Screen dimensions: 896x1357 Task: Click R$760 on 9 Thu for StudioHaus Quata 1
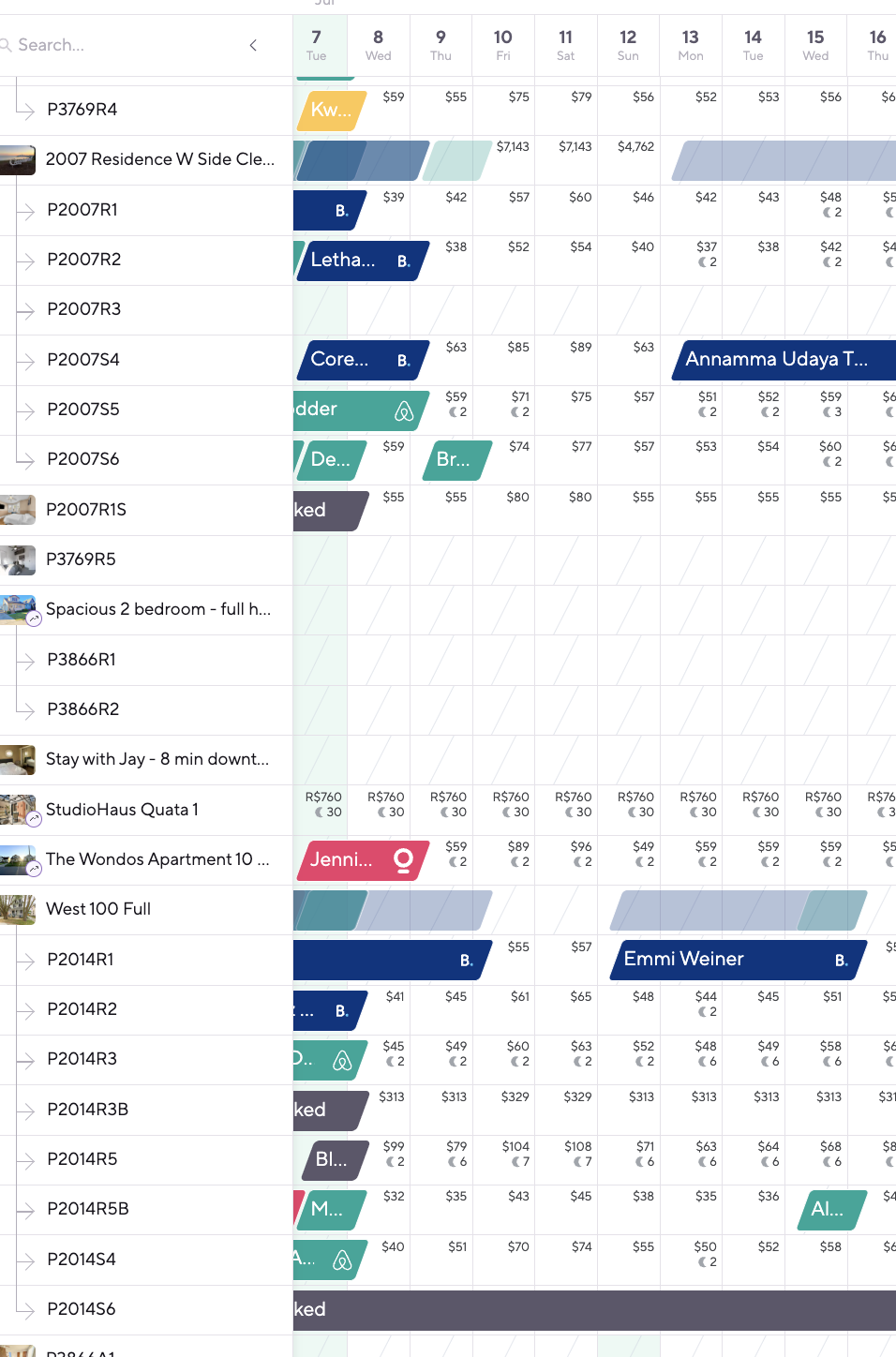tap(448, 798)
